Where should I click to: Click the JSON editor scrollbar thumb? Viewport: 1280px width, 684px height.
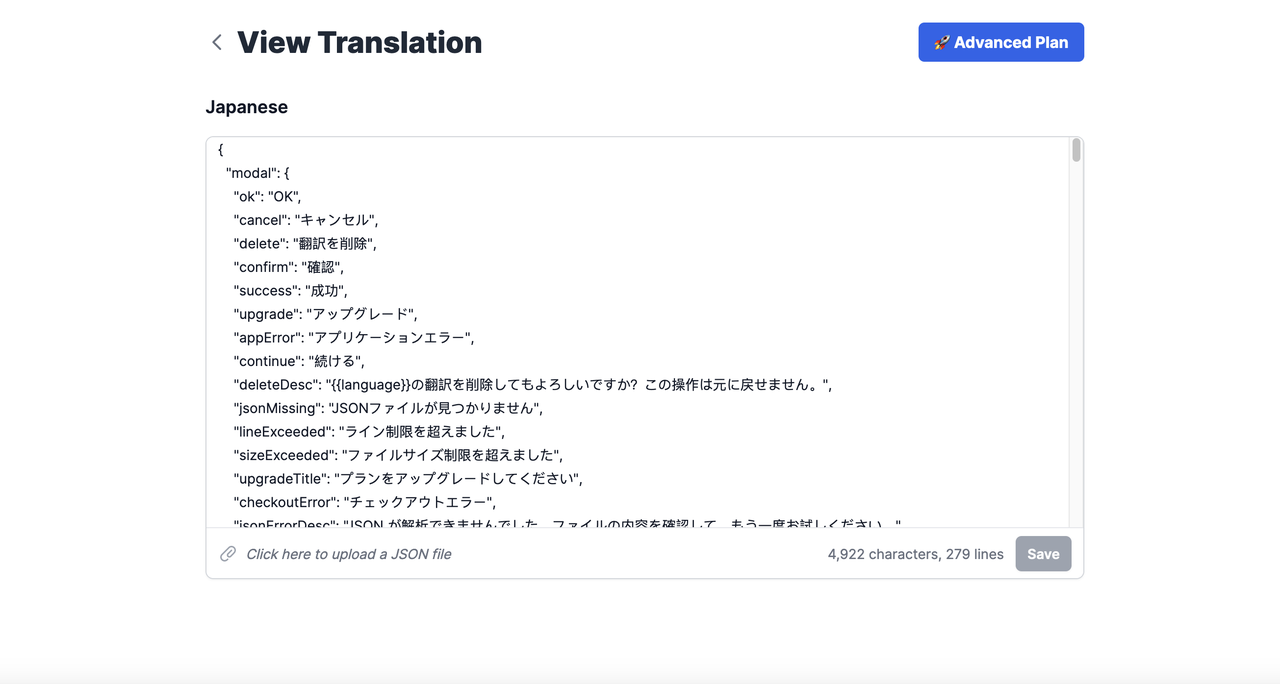(1076, 150)
